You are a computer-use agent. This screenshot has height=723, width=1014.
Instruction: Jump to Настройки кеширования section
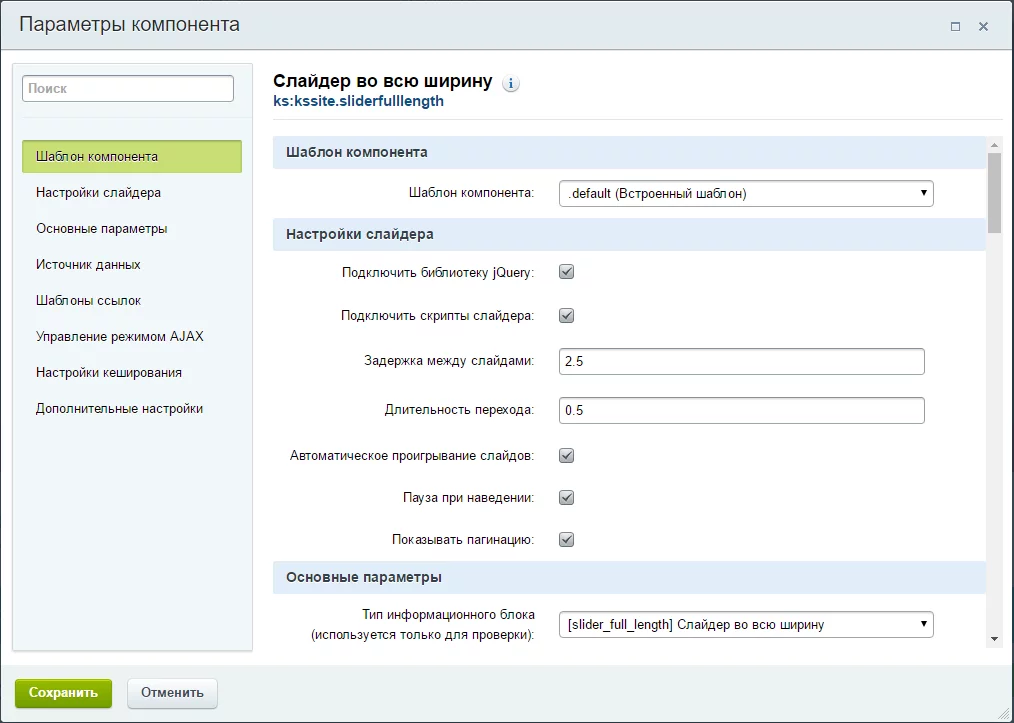108,372
